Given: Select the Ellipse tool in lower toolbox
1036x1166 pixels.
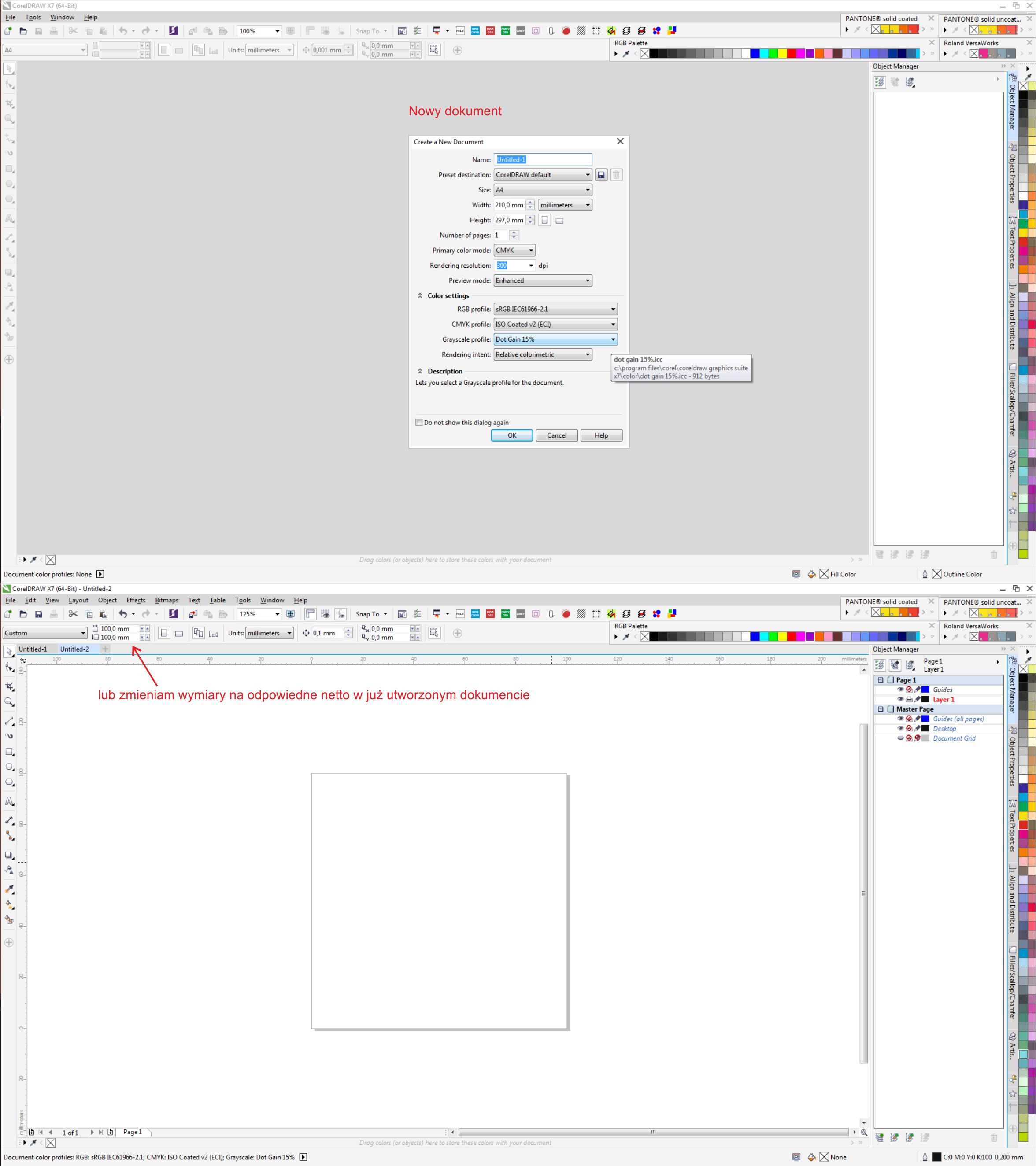Looking at the screenshot, I should tap(9, 767).
